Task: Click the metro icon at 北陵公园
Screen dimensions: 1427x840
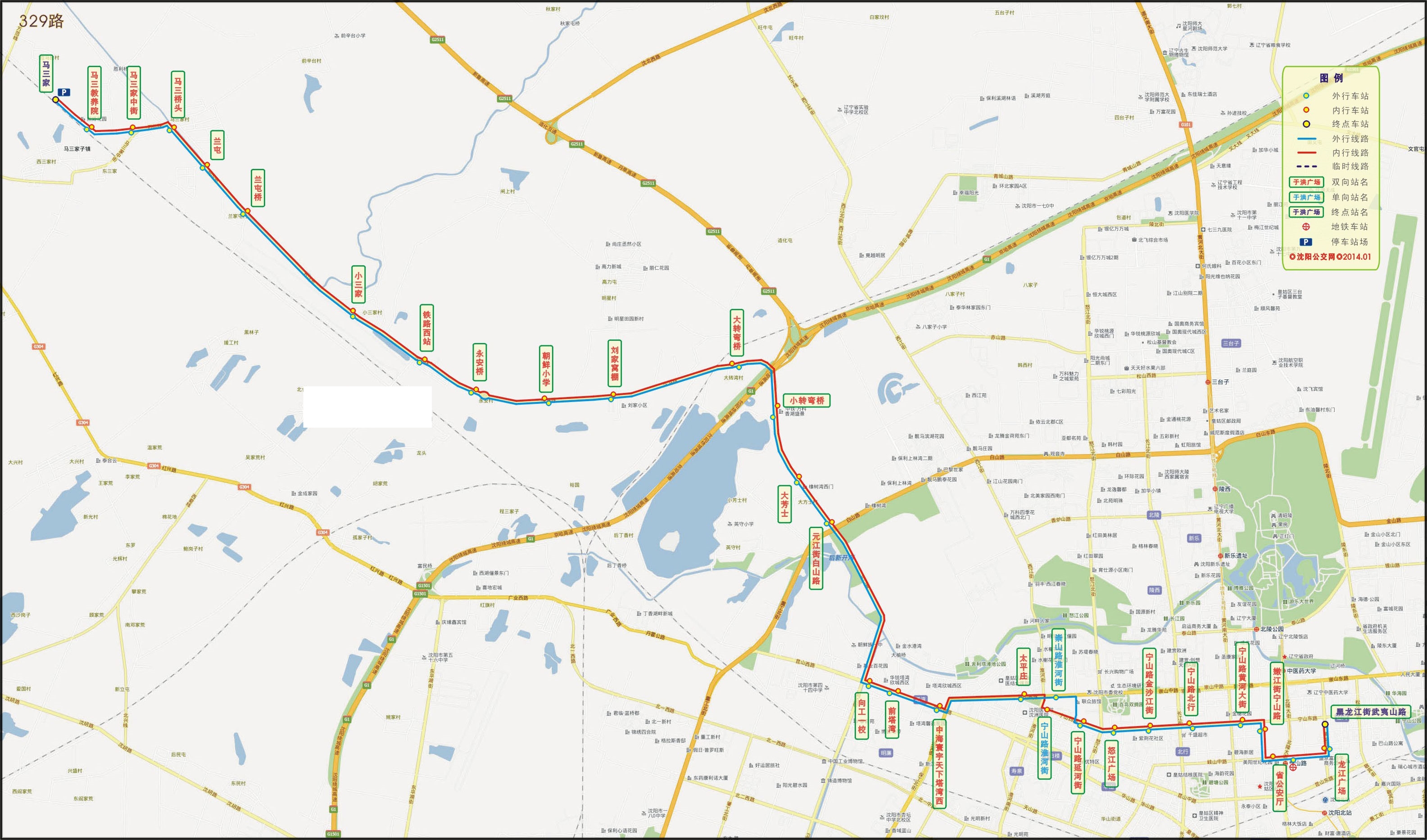Action: coord(1255,629)
